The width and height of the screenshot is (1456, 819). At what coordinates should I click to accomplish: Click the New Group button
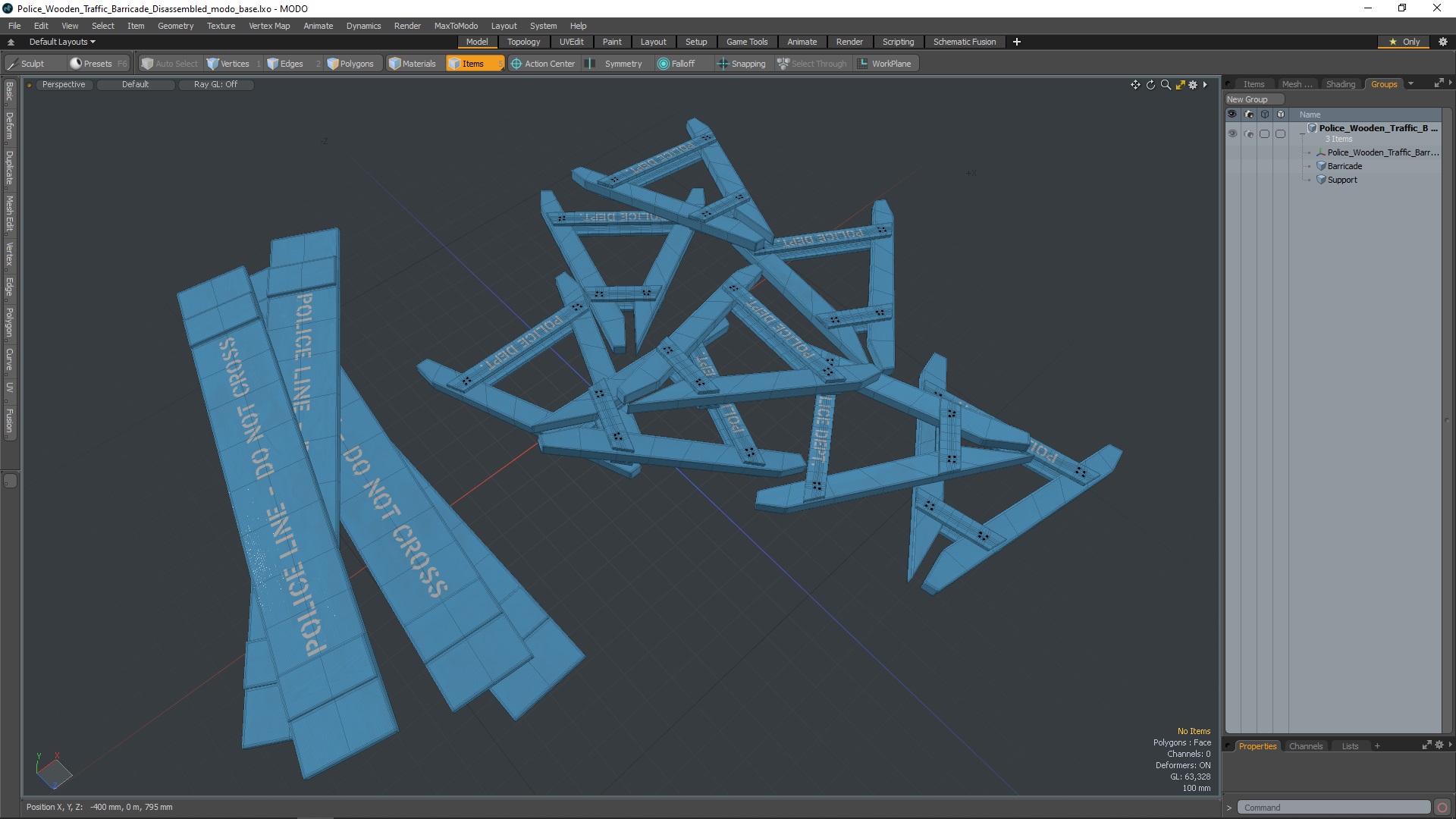[x=1254, y=99]
